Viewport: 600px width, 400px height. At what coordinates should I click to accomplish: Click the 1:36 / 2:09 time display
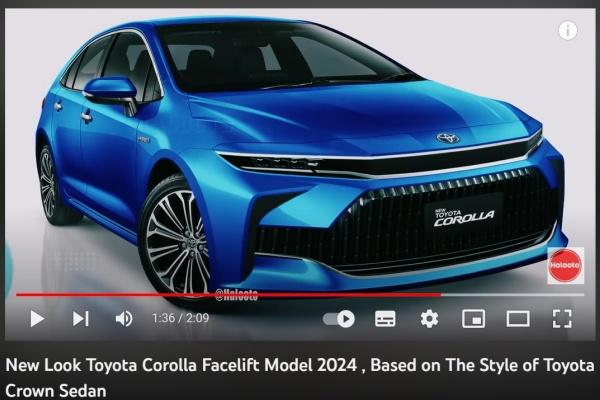coord(181,318)
